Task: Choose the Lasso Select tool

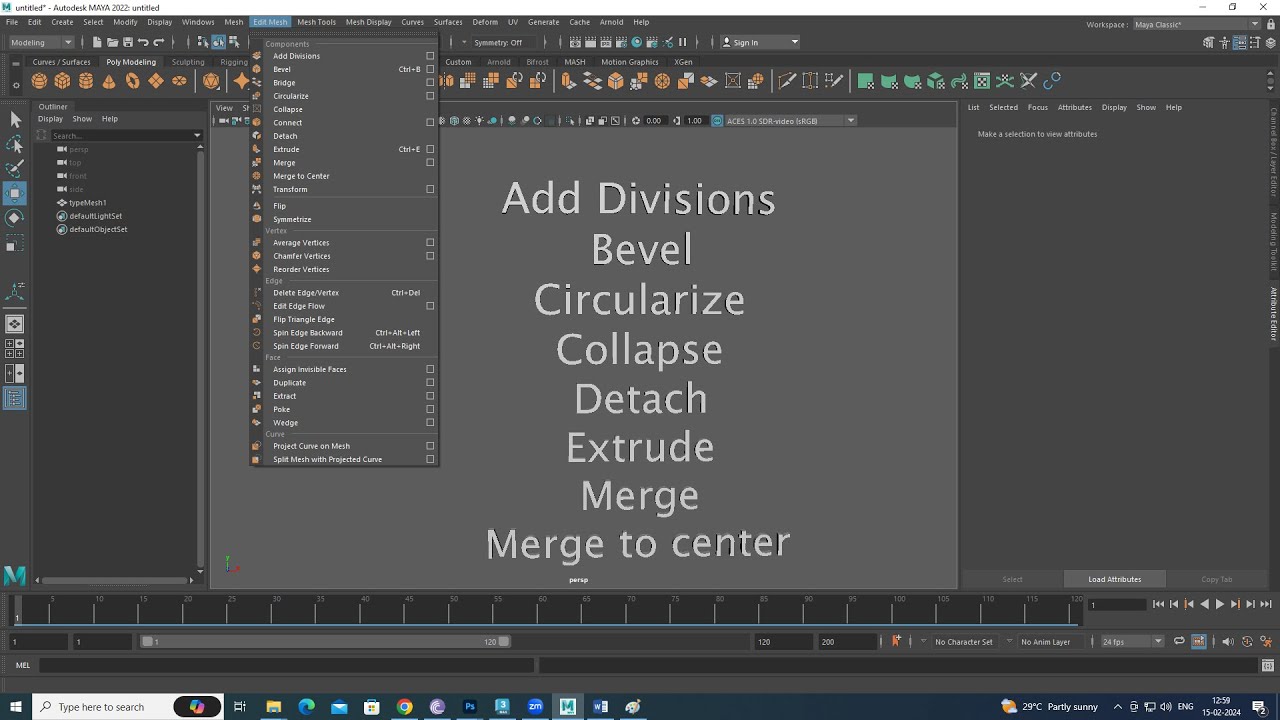Action: point(15,145)
